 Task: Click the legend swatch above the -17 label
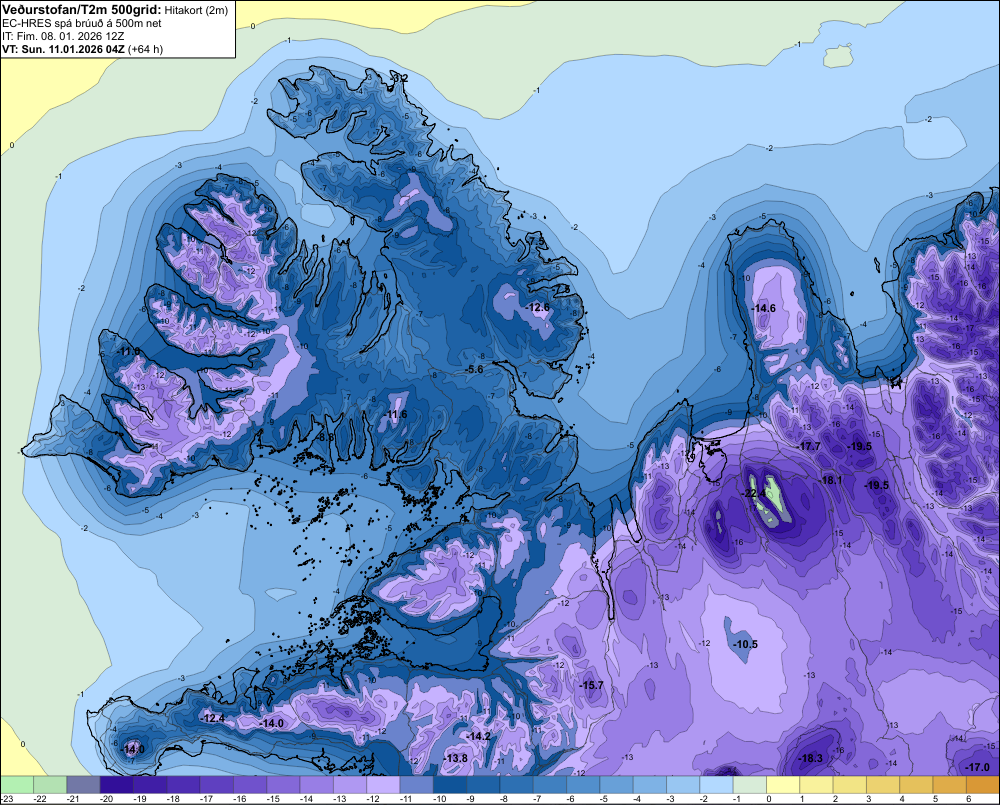(x=216, y=785)
